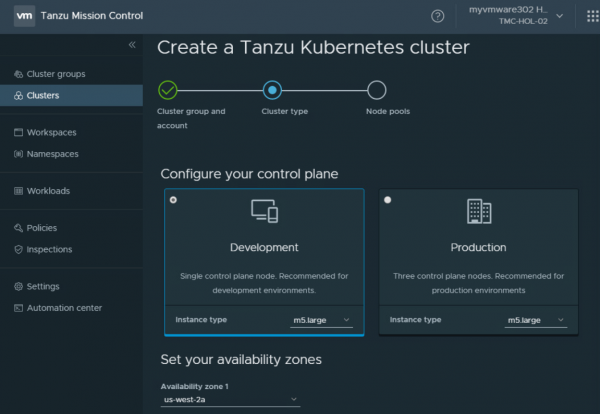Open the apps grid switcher icon
The height and width of the screenshot is (414, 600).
(x=579, y=16)
